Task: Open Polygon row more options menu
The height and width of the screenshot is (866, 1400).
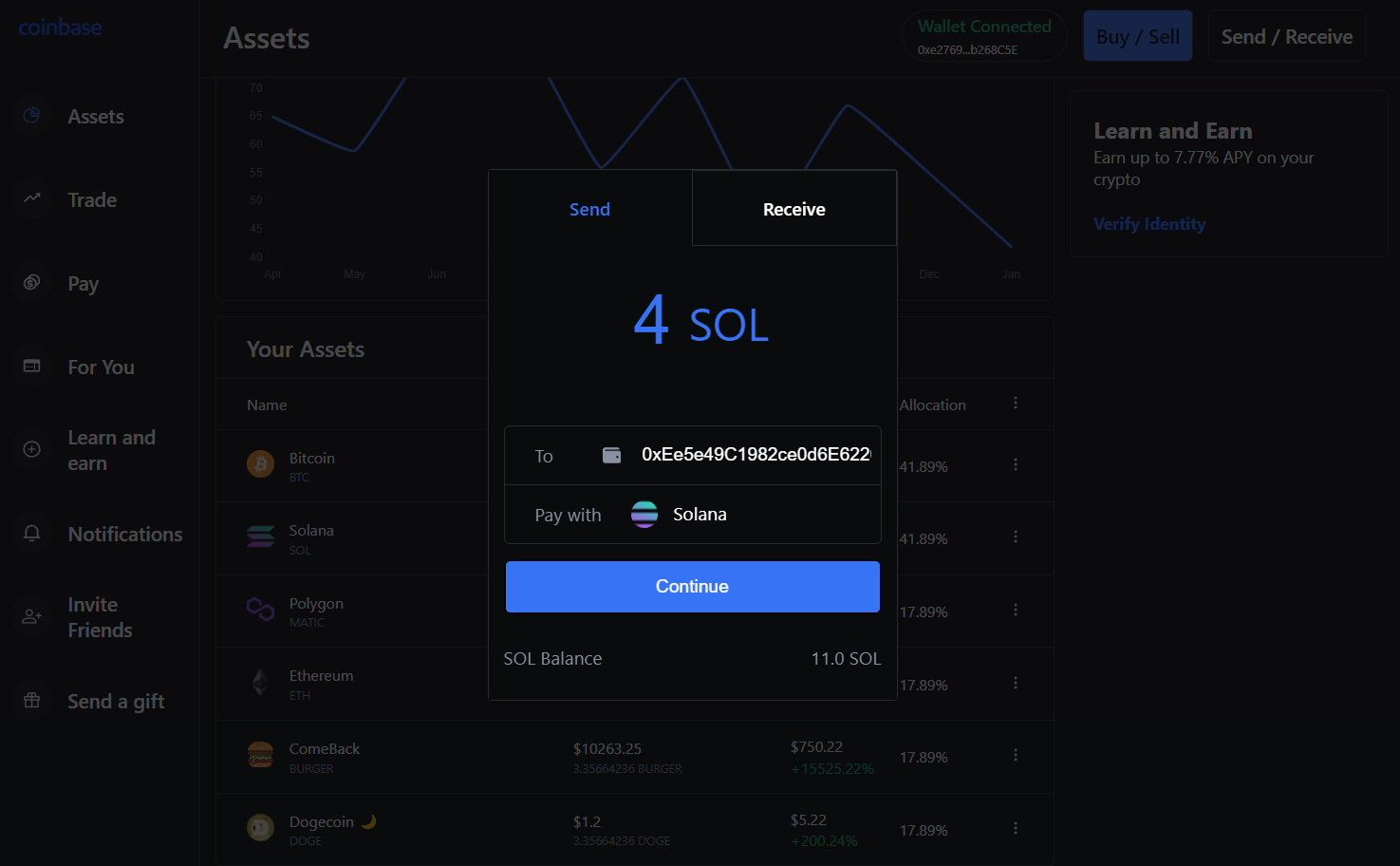Action: [x=1016, y=610]
